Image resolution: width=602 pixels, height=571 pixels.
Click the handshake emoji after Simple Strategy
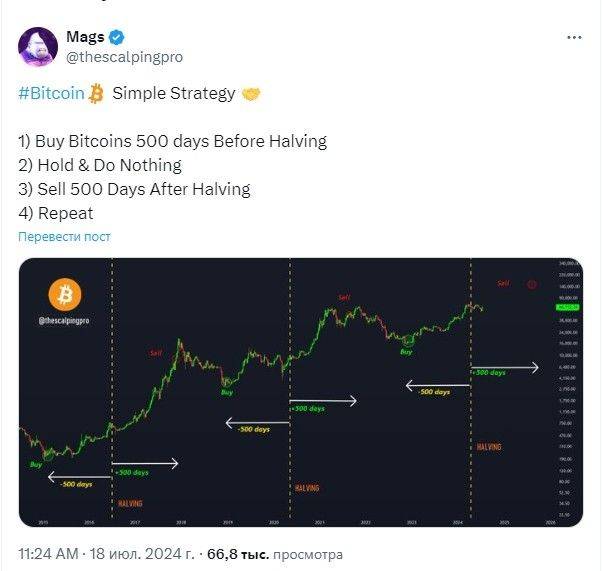(252, 94)
